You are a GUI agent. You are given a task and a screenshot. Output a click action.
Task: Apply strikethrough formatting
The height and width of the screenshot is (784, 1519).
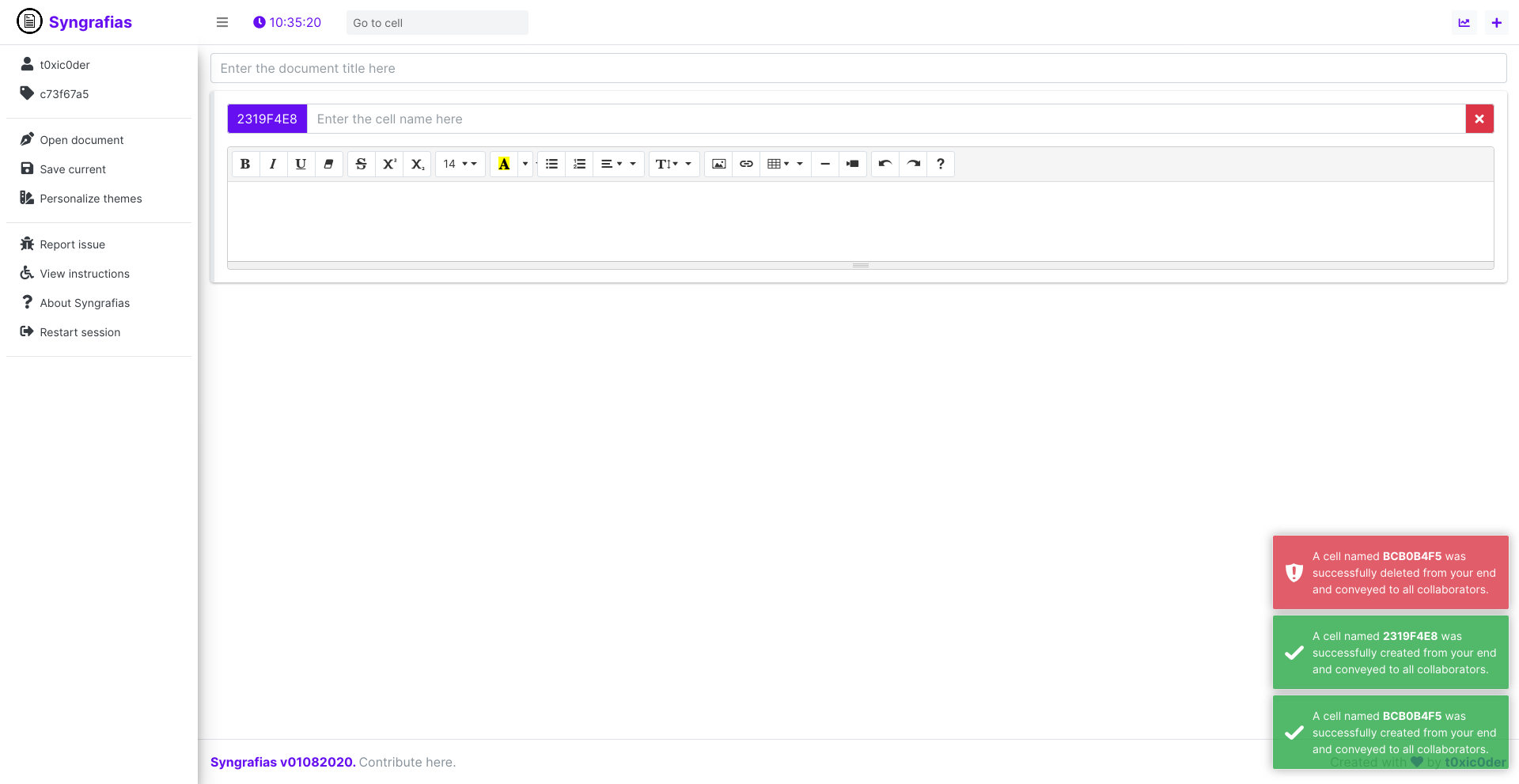click(x=361, y=164)
